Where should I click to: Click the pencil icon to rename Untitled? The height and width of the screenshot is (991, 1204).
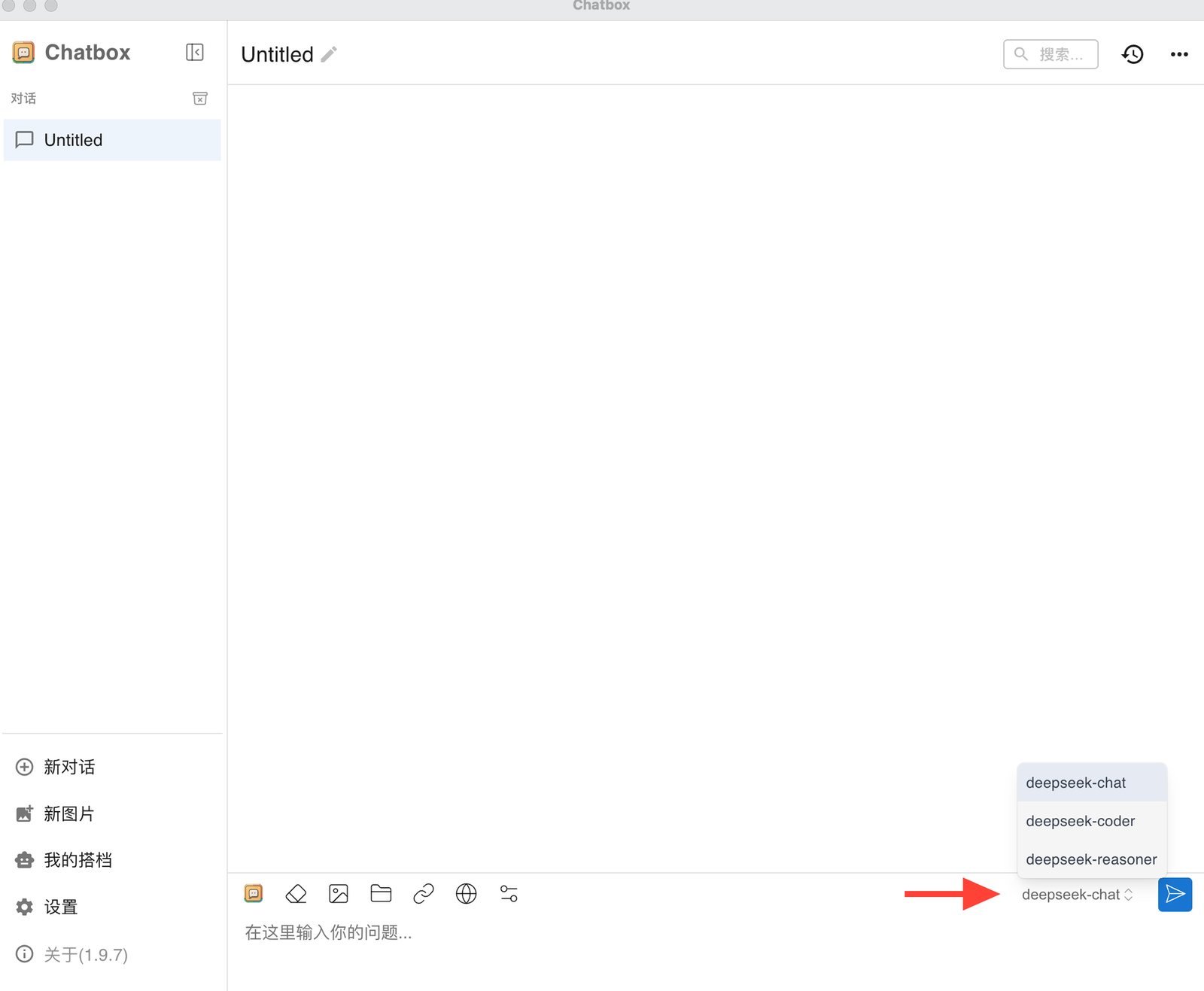coord(329,54)
